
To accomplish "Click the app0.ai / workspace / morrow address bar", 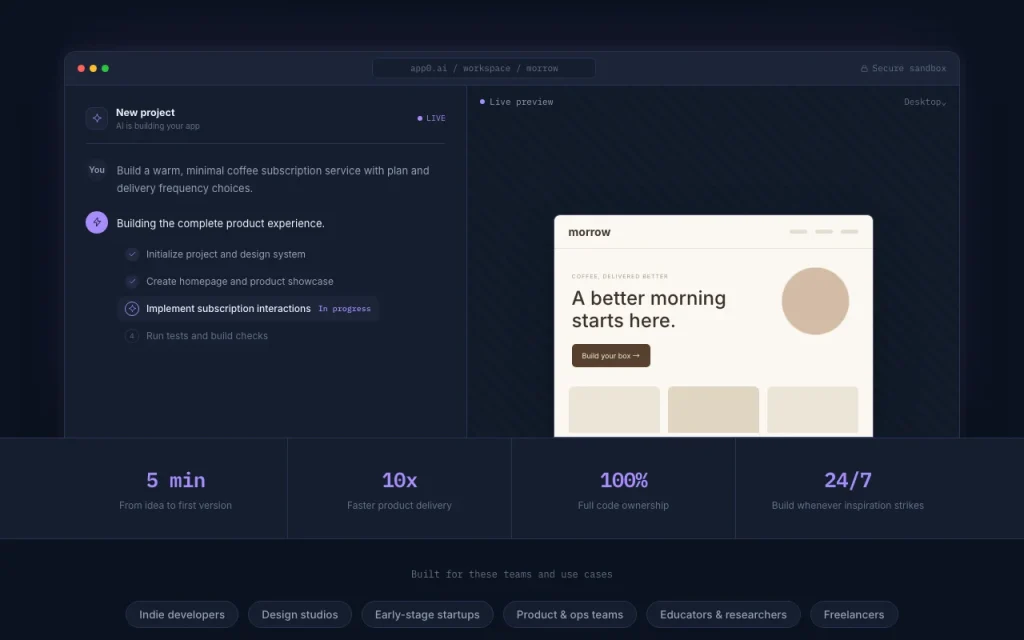I will pyautogui.click(x=484, y=69).
